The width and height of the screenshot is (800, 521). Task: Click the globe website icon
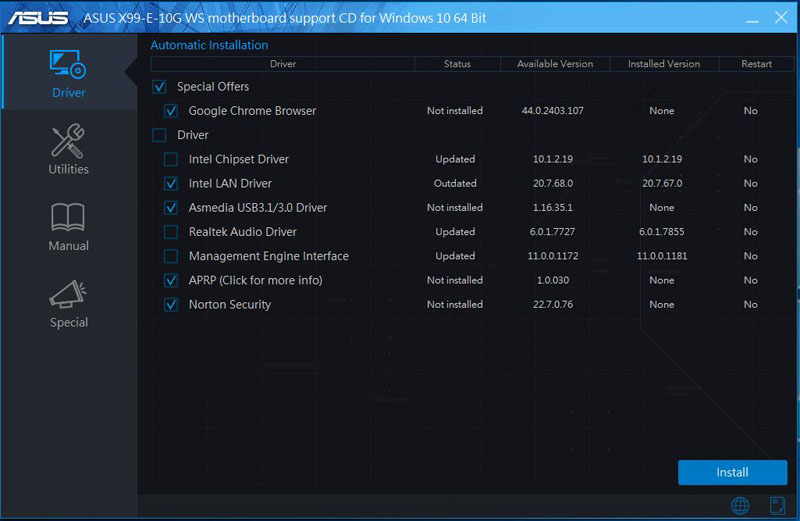tap(740, 505)
